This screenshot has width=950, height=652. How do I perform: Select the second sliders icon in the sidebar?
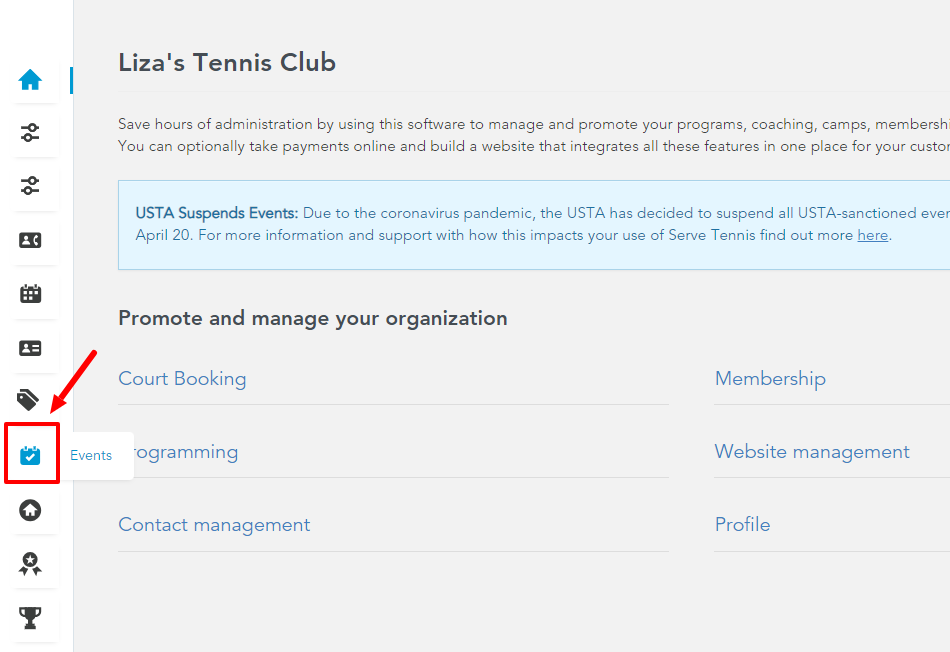pyautogui.click(x=31, y=186)
